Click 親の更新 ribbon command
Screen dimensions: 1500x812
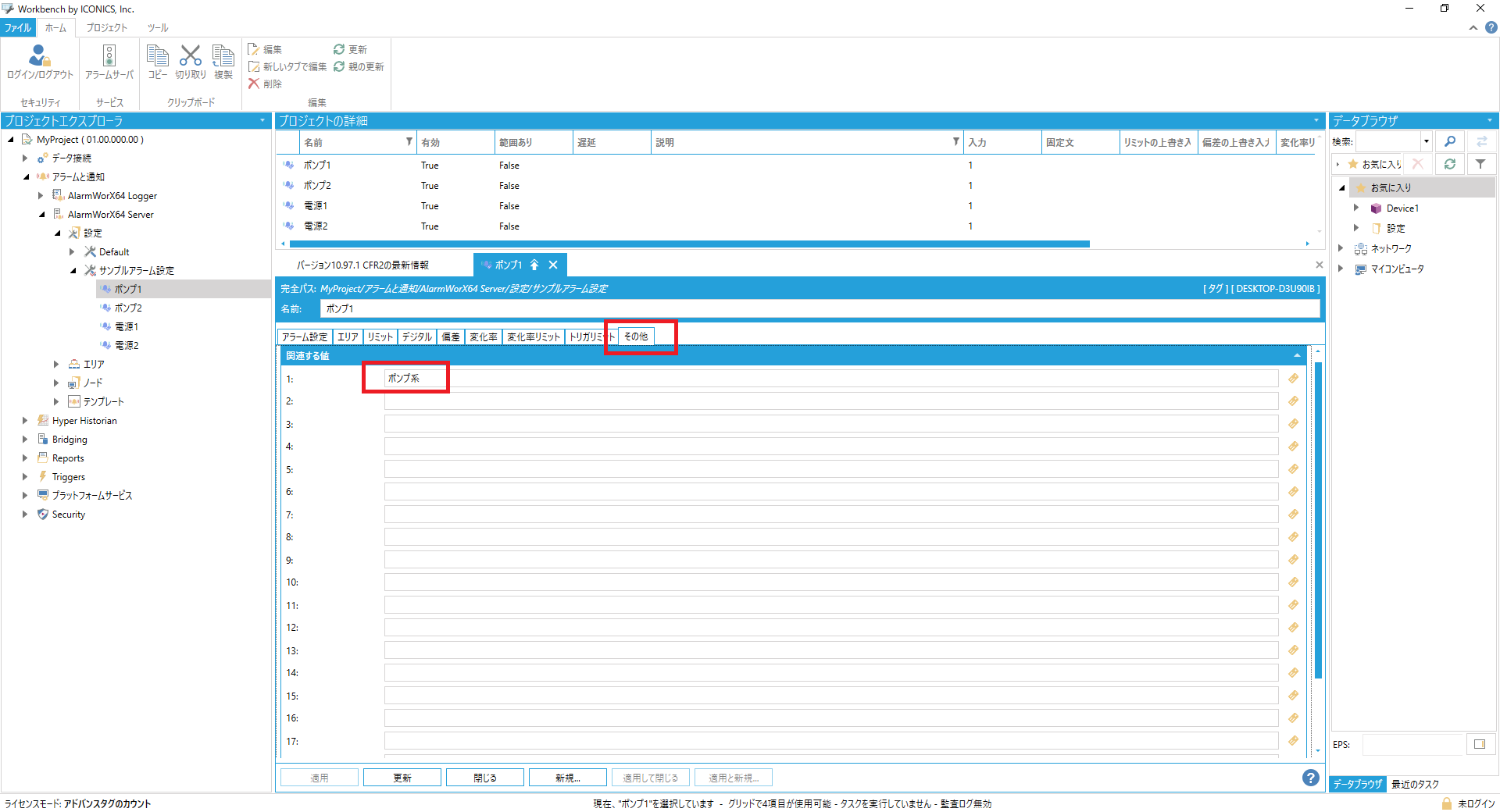359,66
